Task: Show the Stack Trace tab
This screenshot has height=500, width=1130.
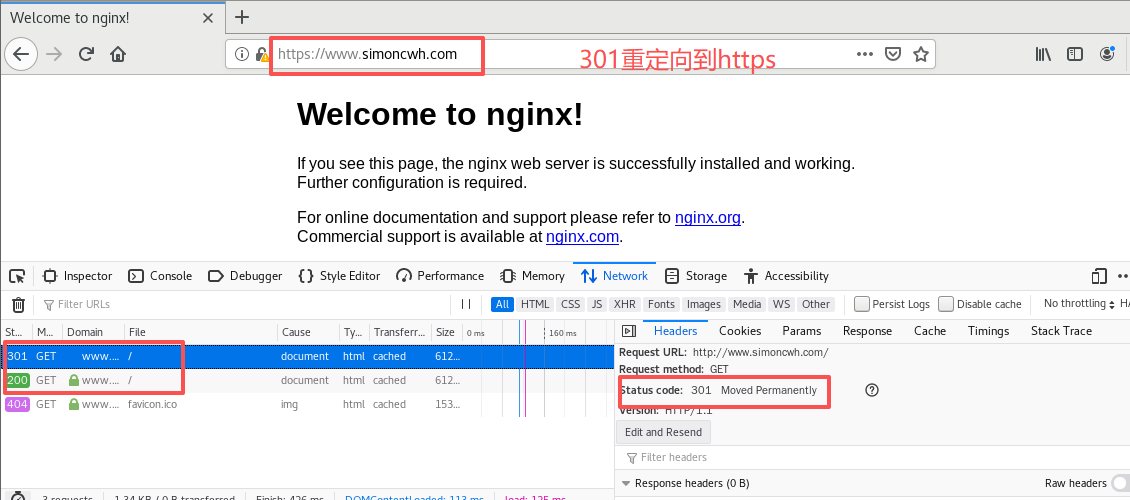Action: 1062,331
